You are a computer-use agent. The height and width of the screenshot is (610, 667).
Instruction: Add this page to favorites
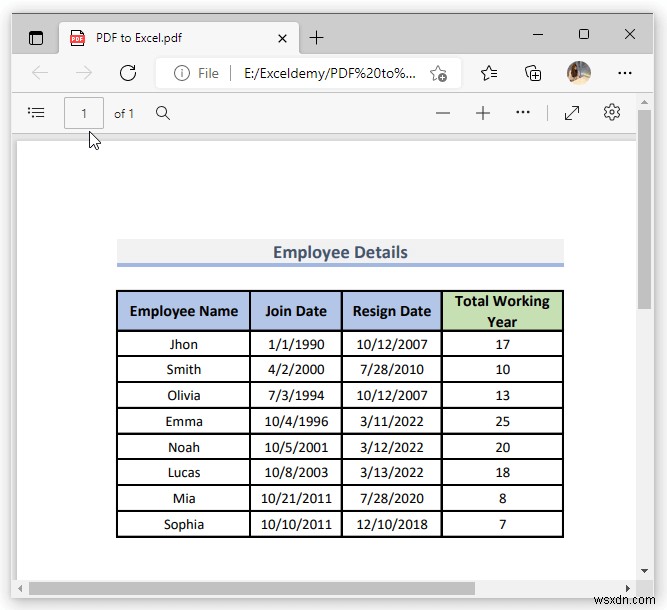pyautogui.click(x=438, y=74)
